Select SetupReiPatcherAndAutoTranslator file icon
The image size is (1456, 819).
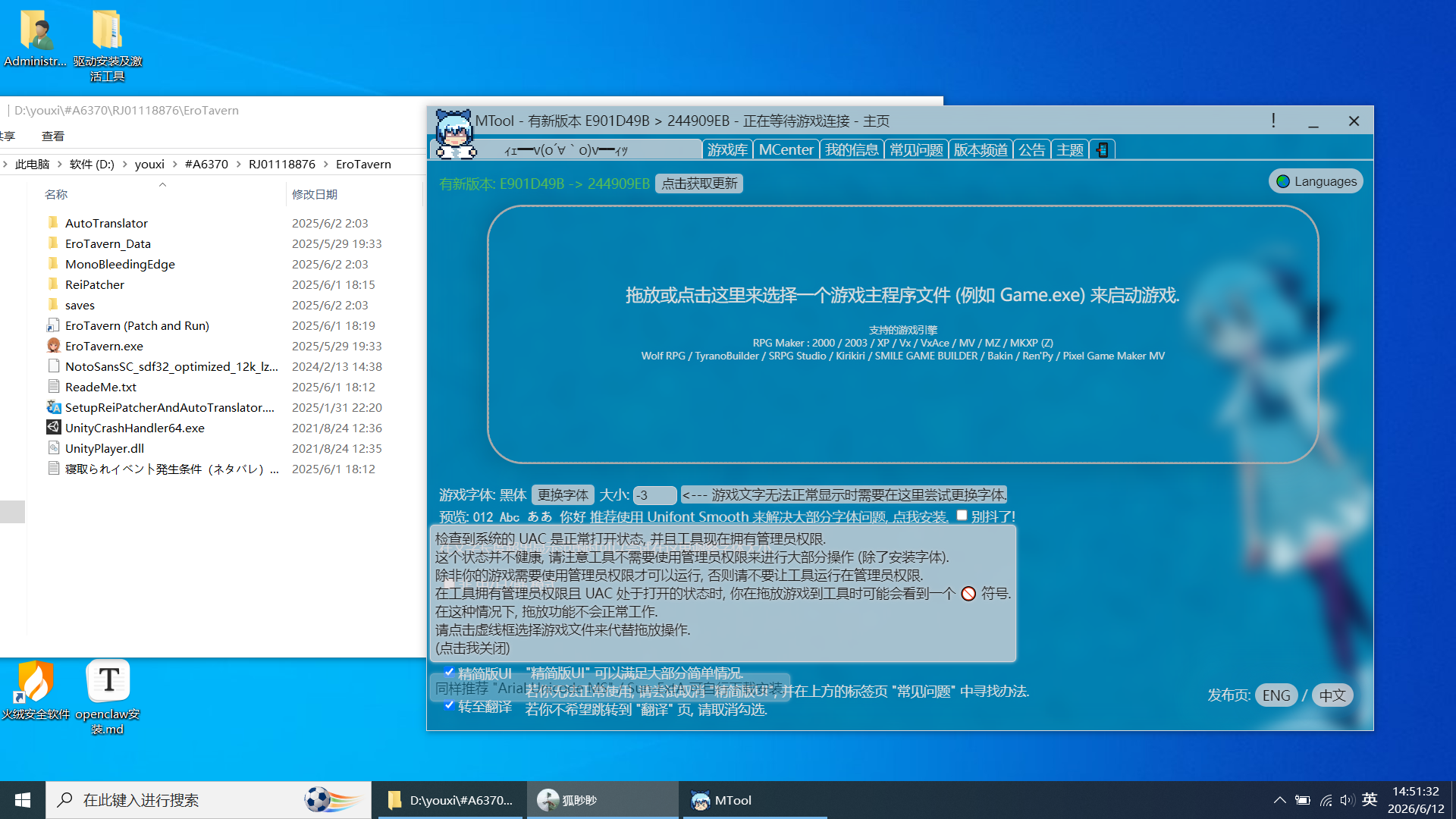[x=53, y=407]
